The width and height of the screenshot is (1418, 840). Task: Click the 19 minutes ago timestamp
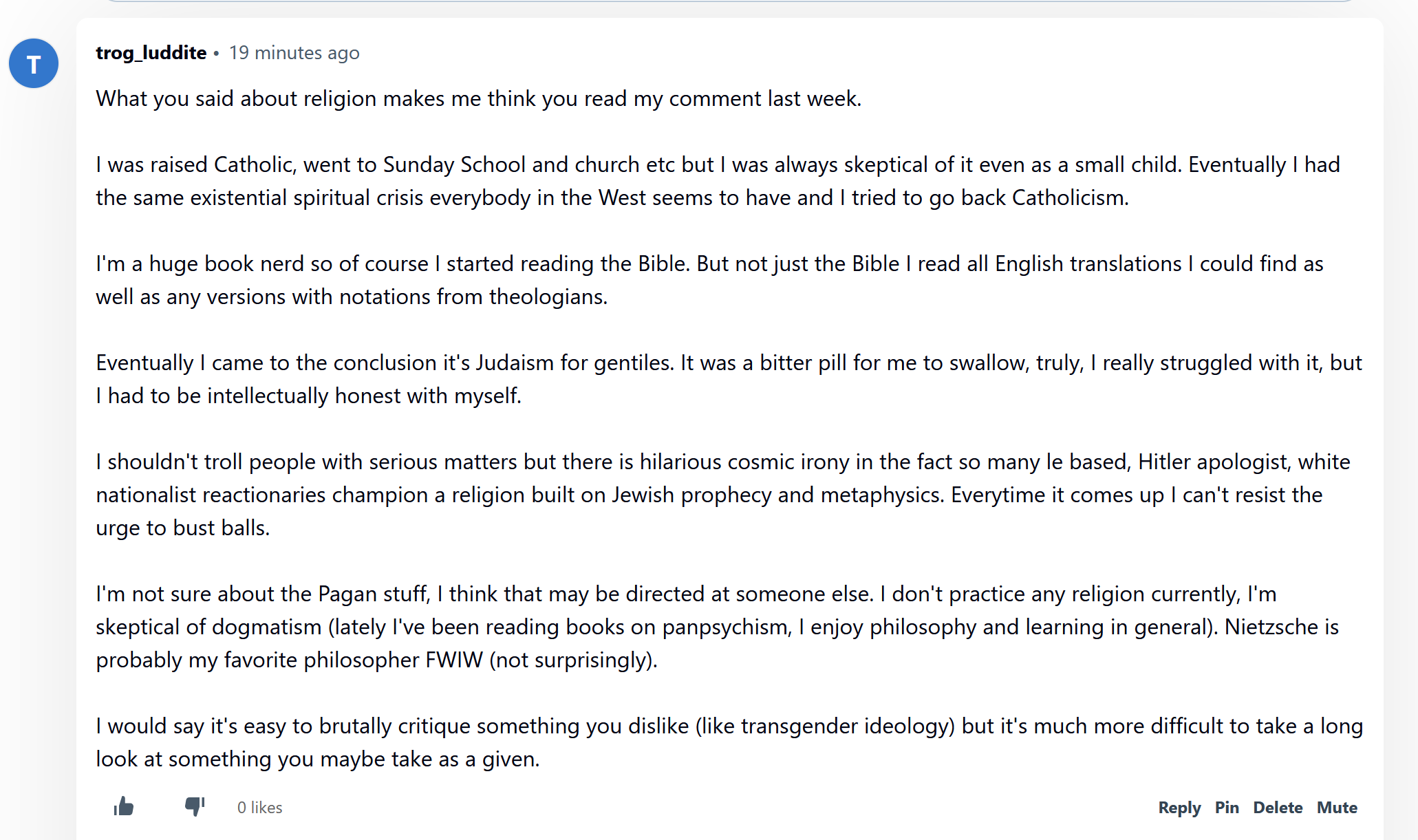294,53
